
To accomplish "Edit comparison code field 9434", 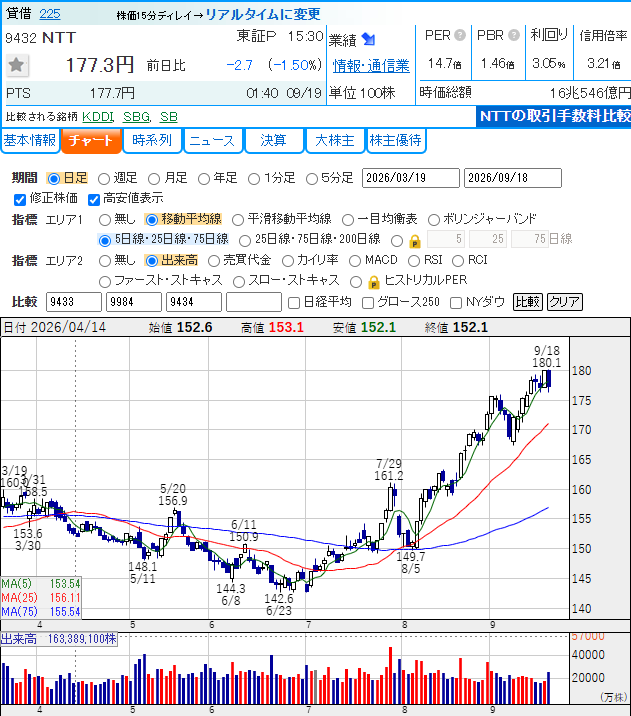I will (194, 302).
